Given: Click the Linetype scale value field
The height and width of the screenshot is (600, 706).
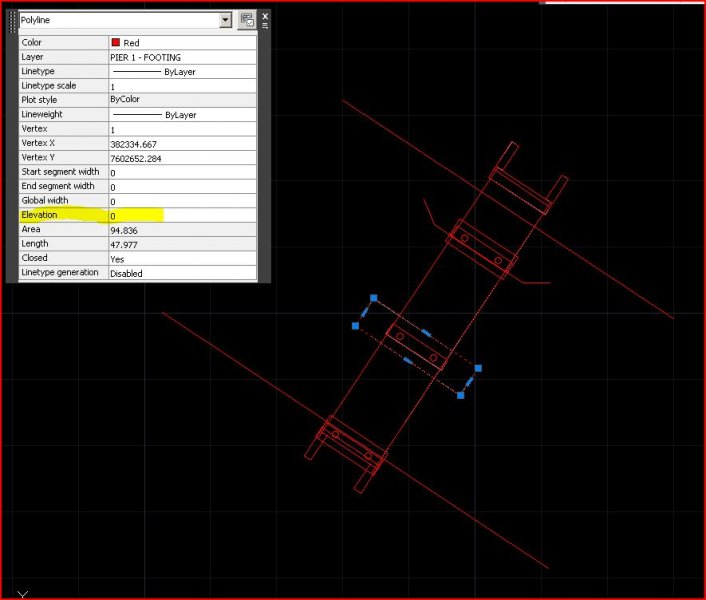Looking at the screenshot, I should tap(180, 87).
